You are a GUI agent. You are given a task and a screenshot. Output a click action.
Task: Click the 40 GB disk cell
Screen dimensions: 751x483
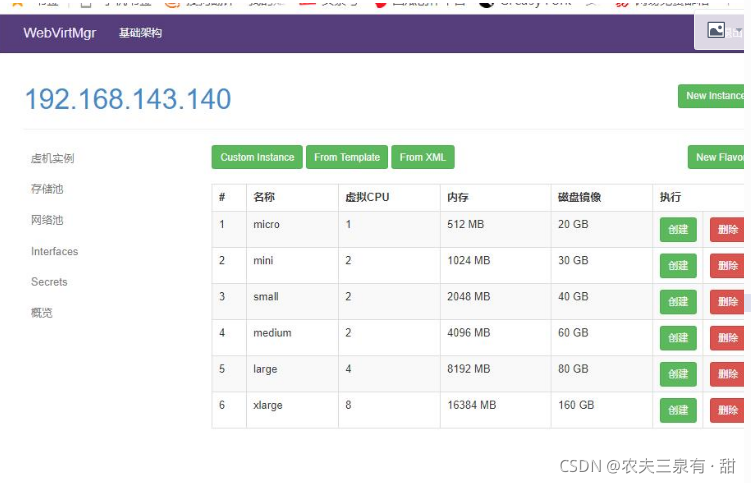(602, 302)
